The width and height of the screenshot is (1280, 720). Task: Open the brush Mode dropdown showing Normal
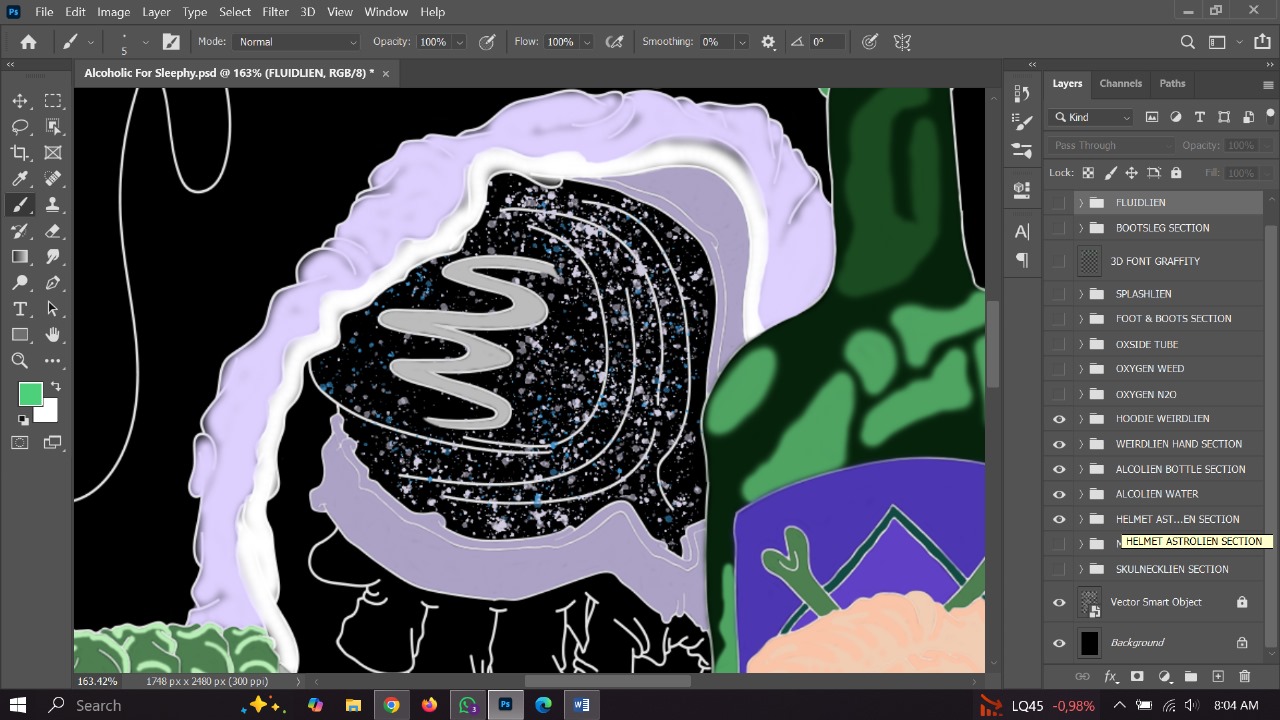296,41
